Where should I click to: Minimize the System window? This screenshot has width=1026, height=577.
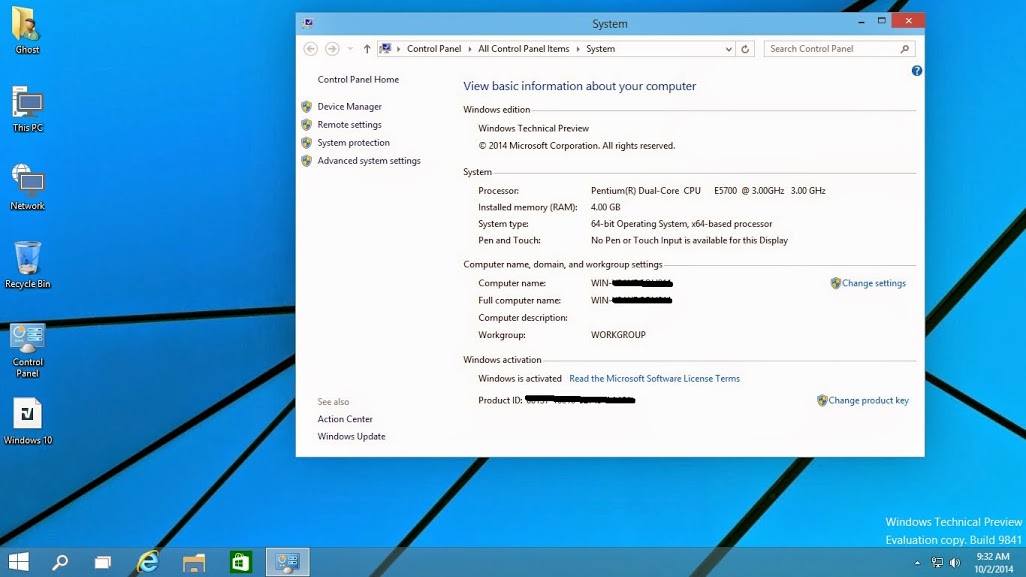coord(862,22)
